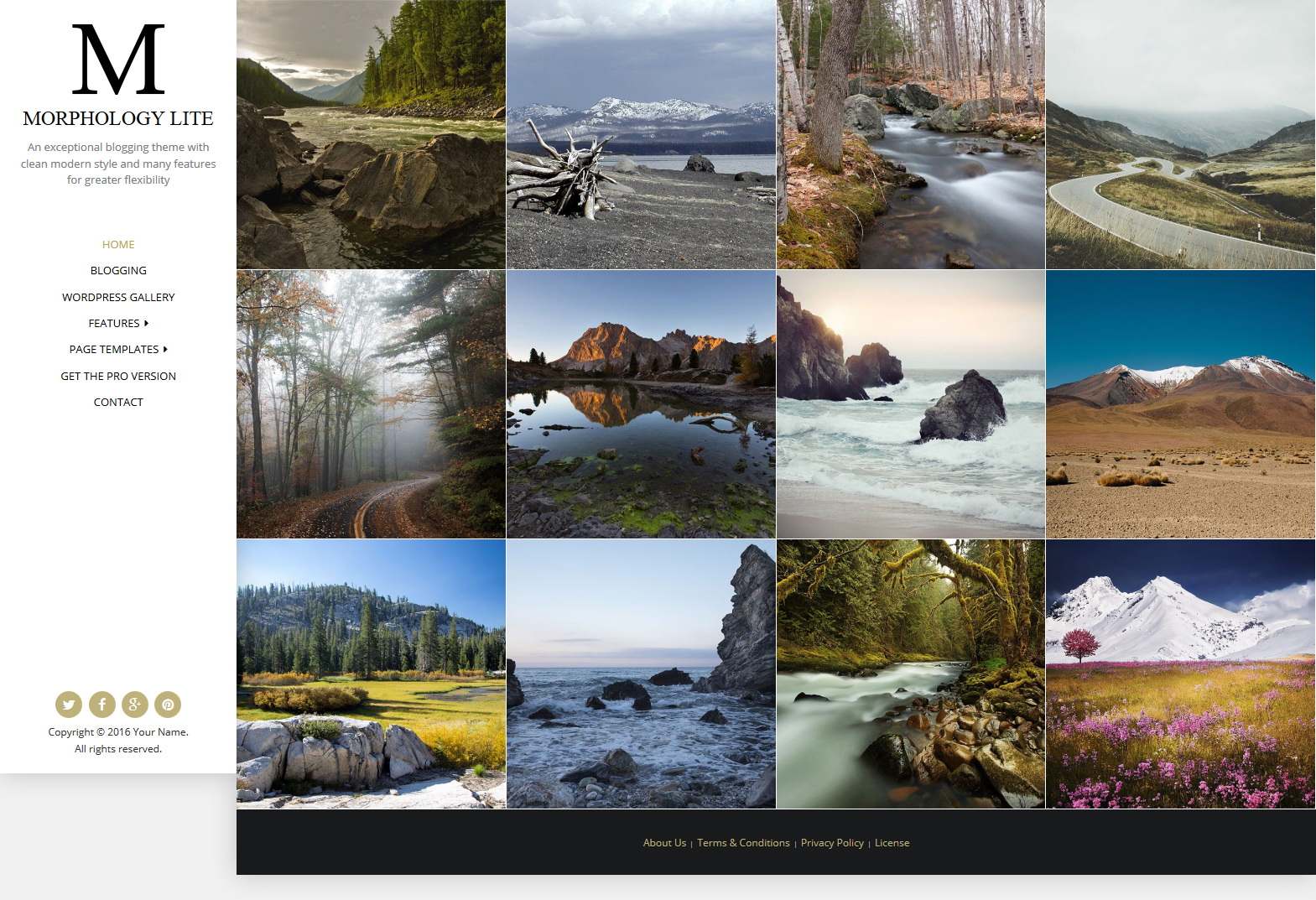Open the foggy autumn forest road photo
The width and height of the screenshot is (1316, 900).
[x=371, y=403]
